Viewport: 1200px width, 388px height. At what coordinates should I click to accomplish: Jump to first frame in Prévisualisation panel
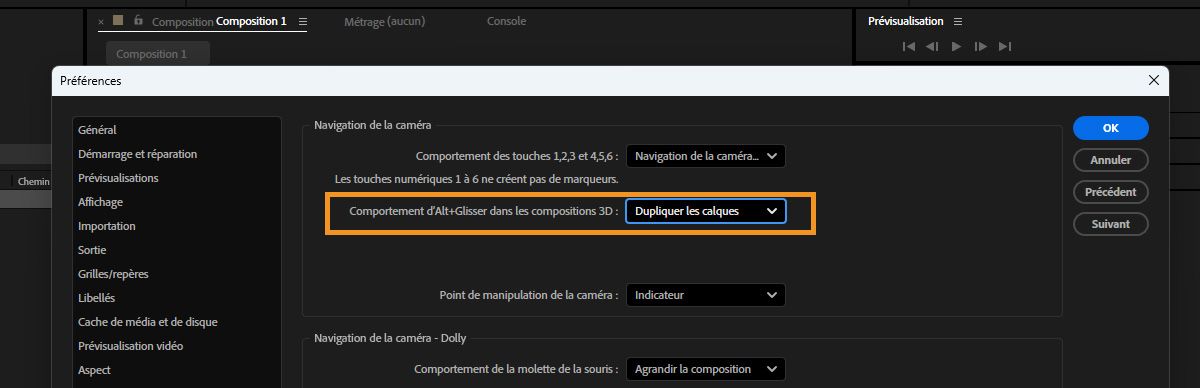[909, 46]
